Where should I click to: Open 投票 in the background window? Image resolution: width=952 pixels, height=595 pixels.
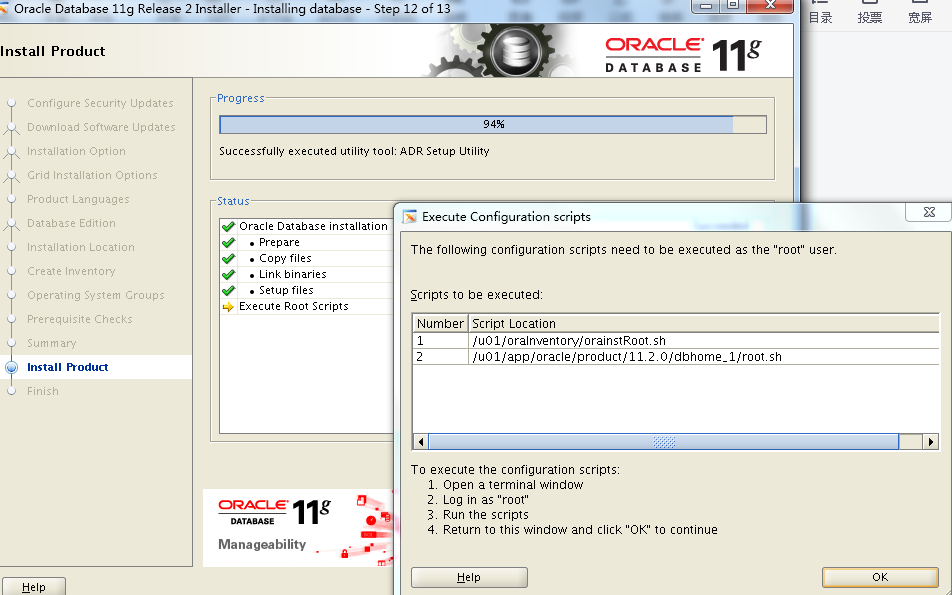869,12
